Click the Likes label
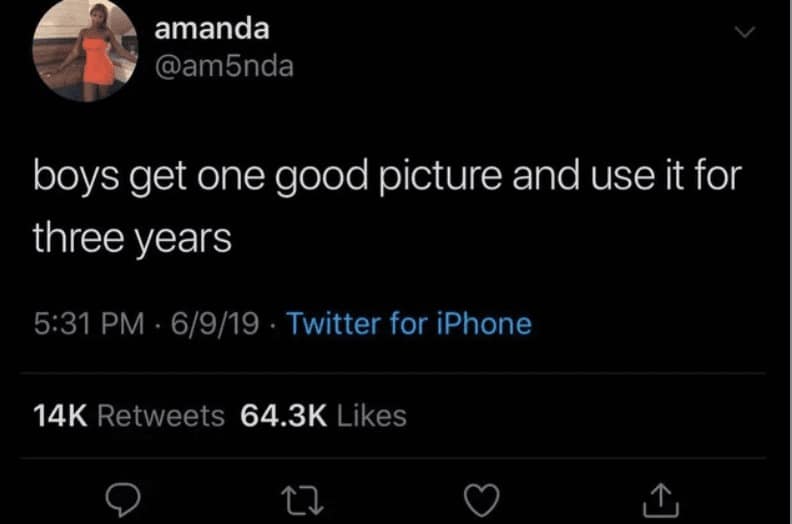Viewport: 792px width, 524px height. [x=372, y=415]
